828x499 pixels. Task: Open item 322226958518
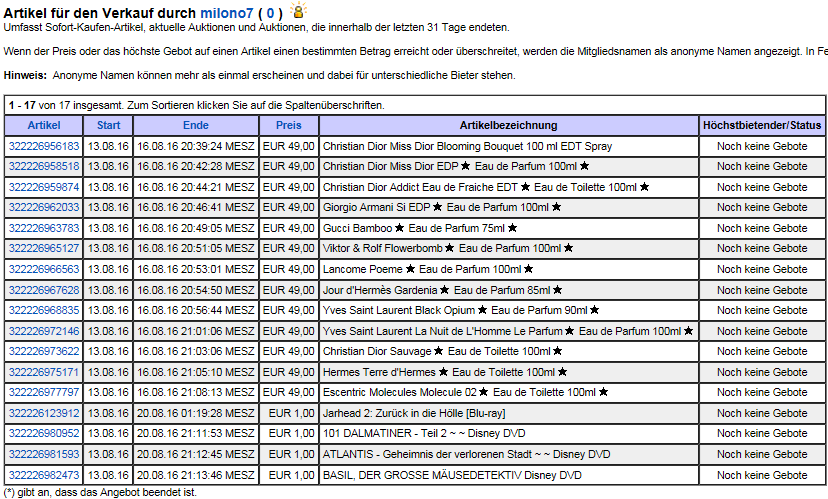coord(44,166)
